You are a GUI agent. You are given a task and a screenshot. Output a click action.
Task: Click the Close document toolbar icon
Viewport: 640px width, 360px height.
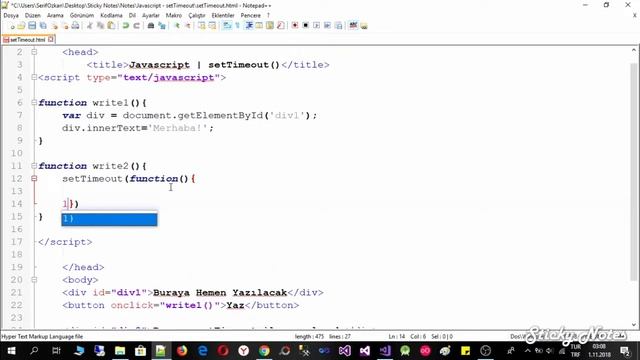[54, 26]
